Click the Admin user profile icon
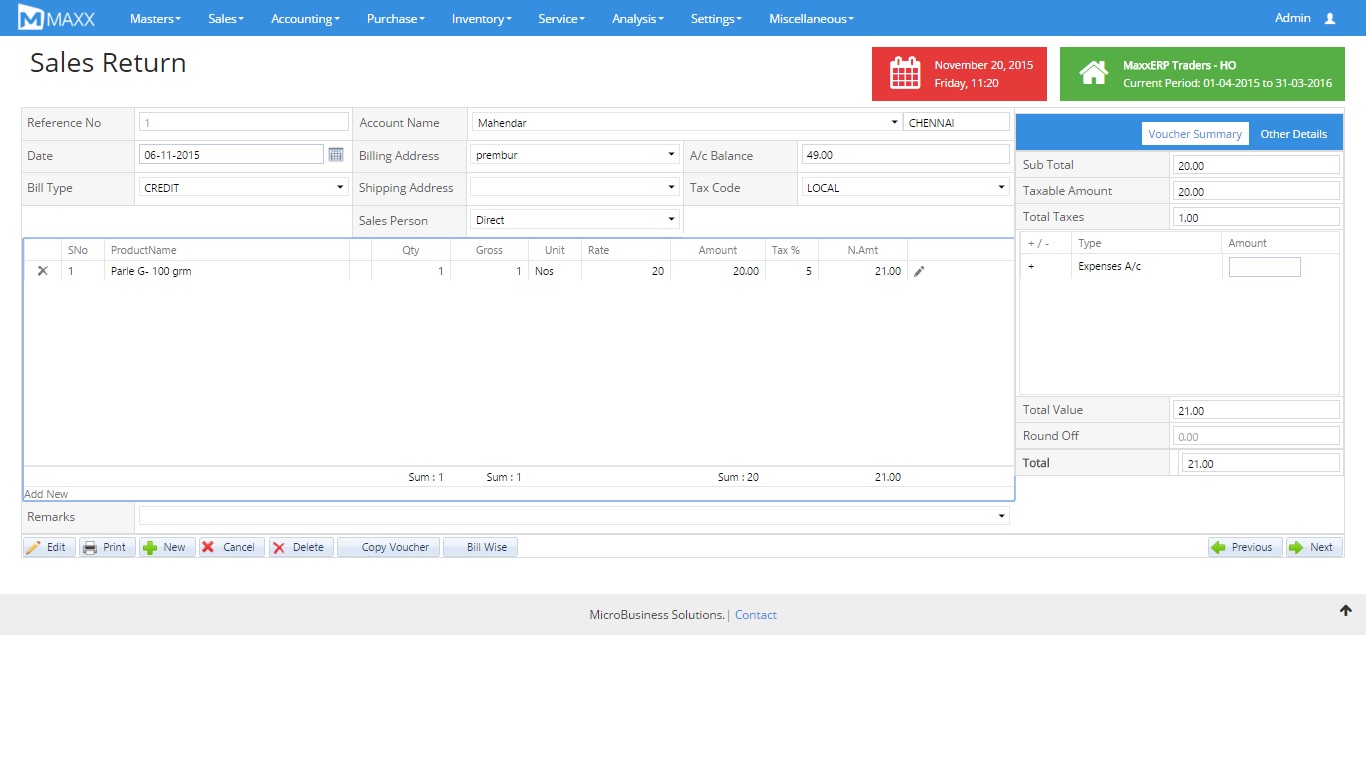 tap(1329, 19)
